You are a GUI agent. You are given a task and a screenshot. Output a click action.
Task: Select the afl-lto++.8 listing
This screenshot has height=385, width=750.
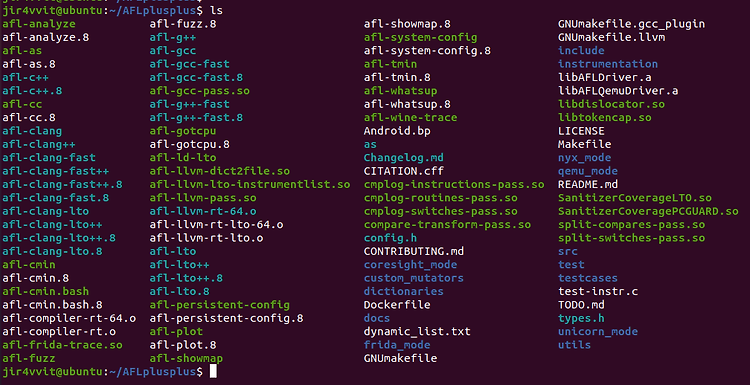click(x=186, y=278)
